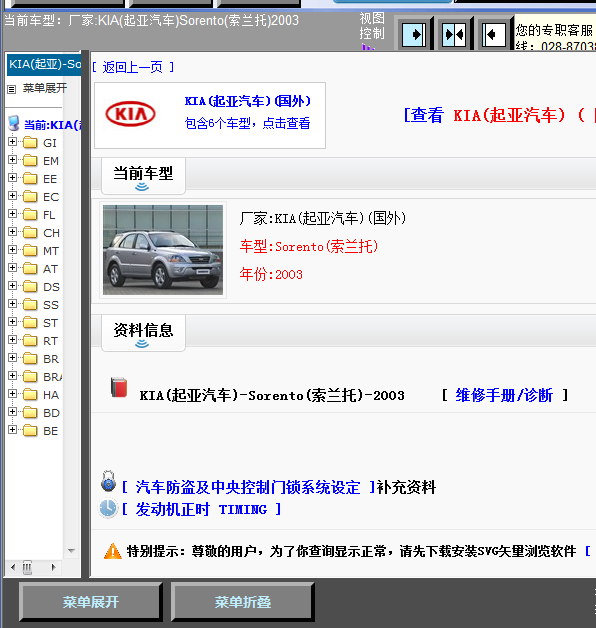596x628 pixels.
Task: Click the 菜单展开 list icon in sidebar
Action: 12,89
